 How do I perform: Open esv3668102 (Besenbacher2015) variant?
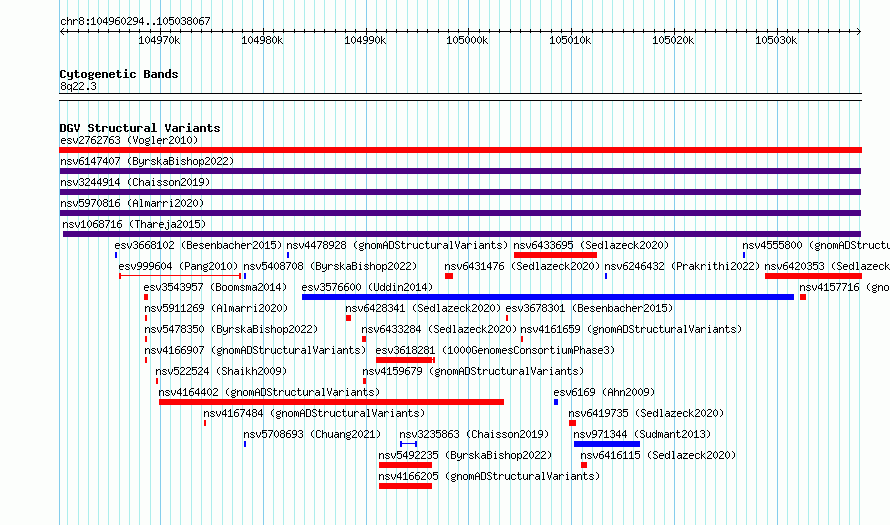198,245
